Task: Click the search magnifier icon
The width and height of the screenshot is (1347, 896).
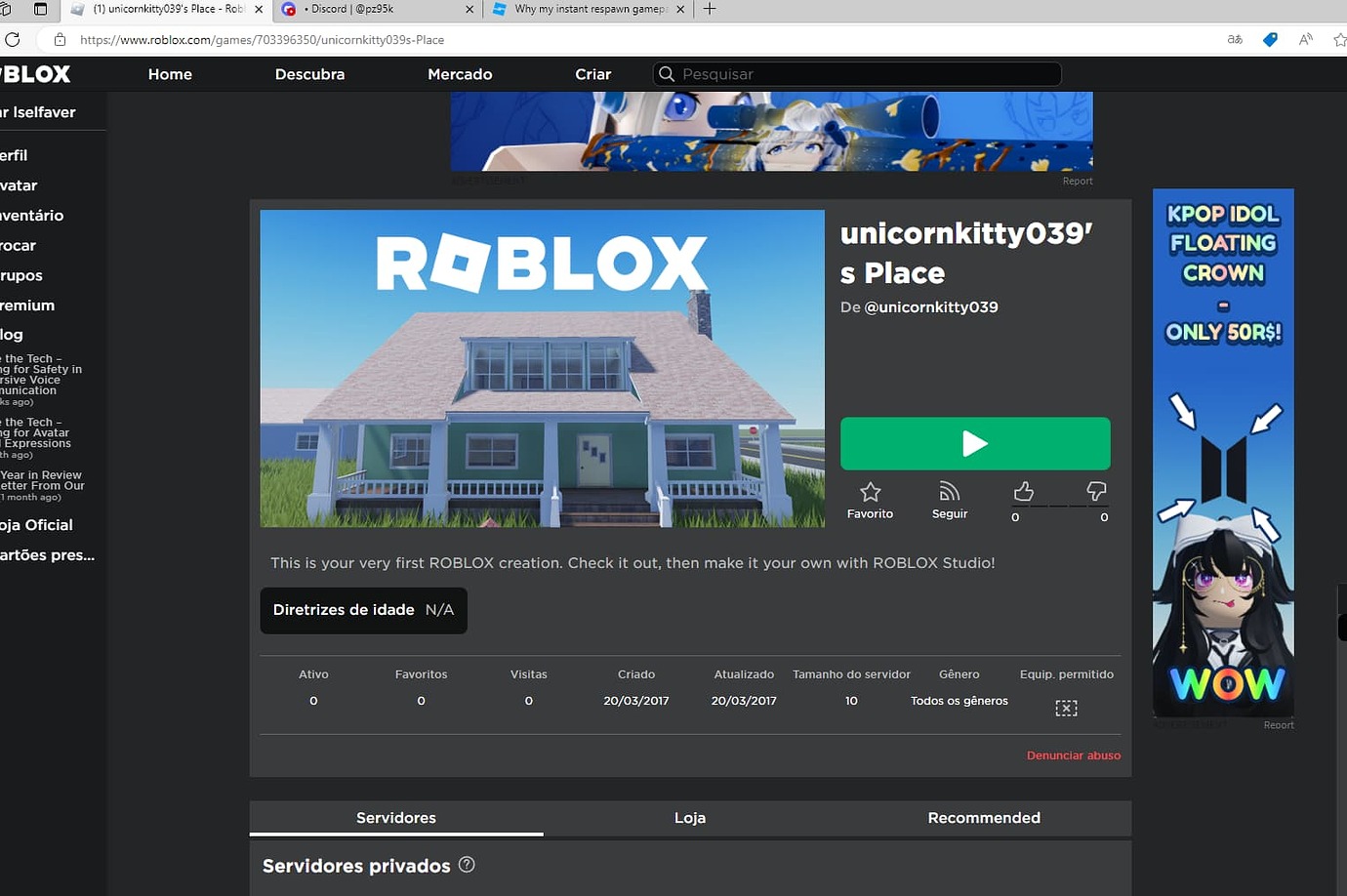Action: (667, 74)
